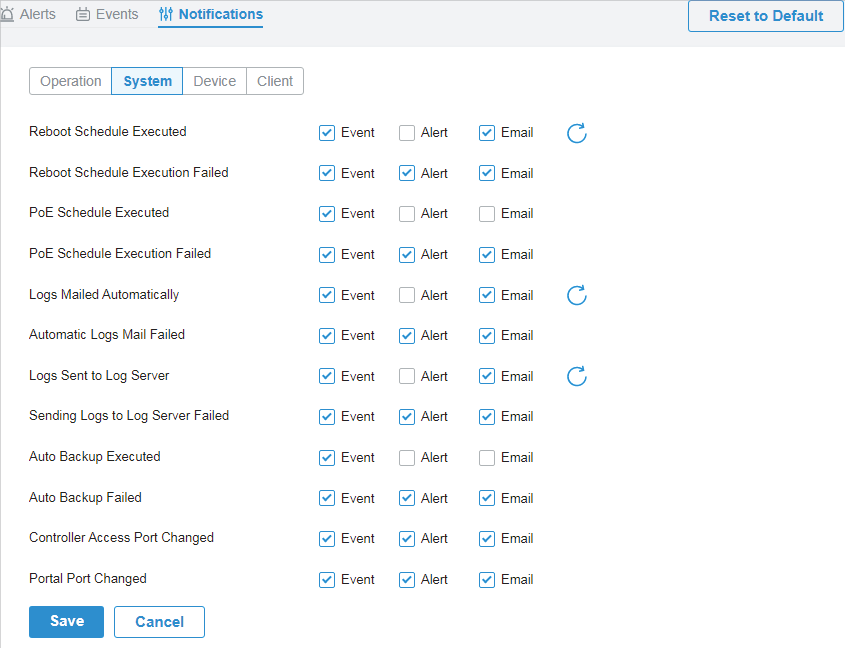Switch to the Operation tab
Screen dimensions: 845x648
(x=71, y=81)
